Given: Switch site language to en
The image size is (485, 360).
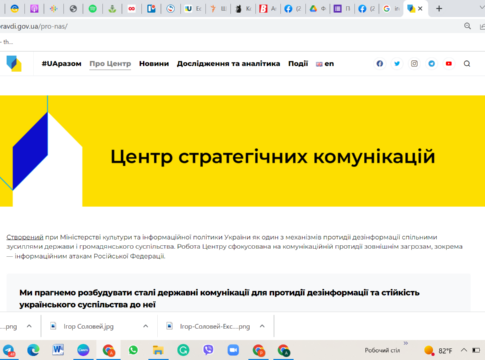Looking at the screenshot, I should [325, 64].
